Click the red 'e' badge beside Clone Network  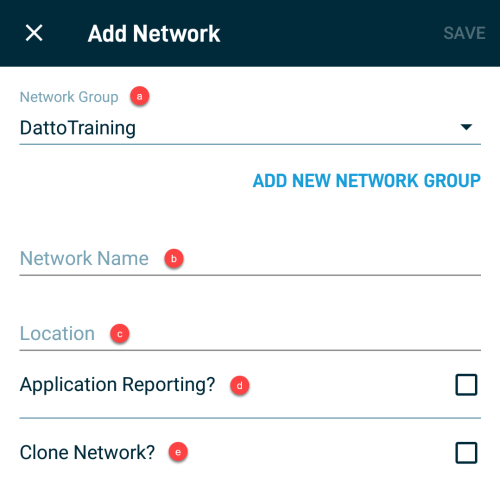[x=178, y=452]
